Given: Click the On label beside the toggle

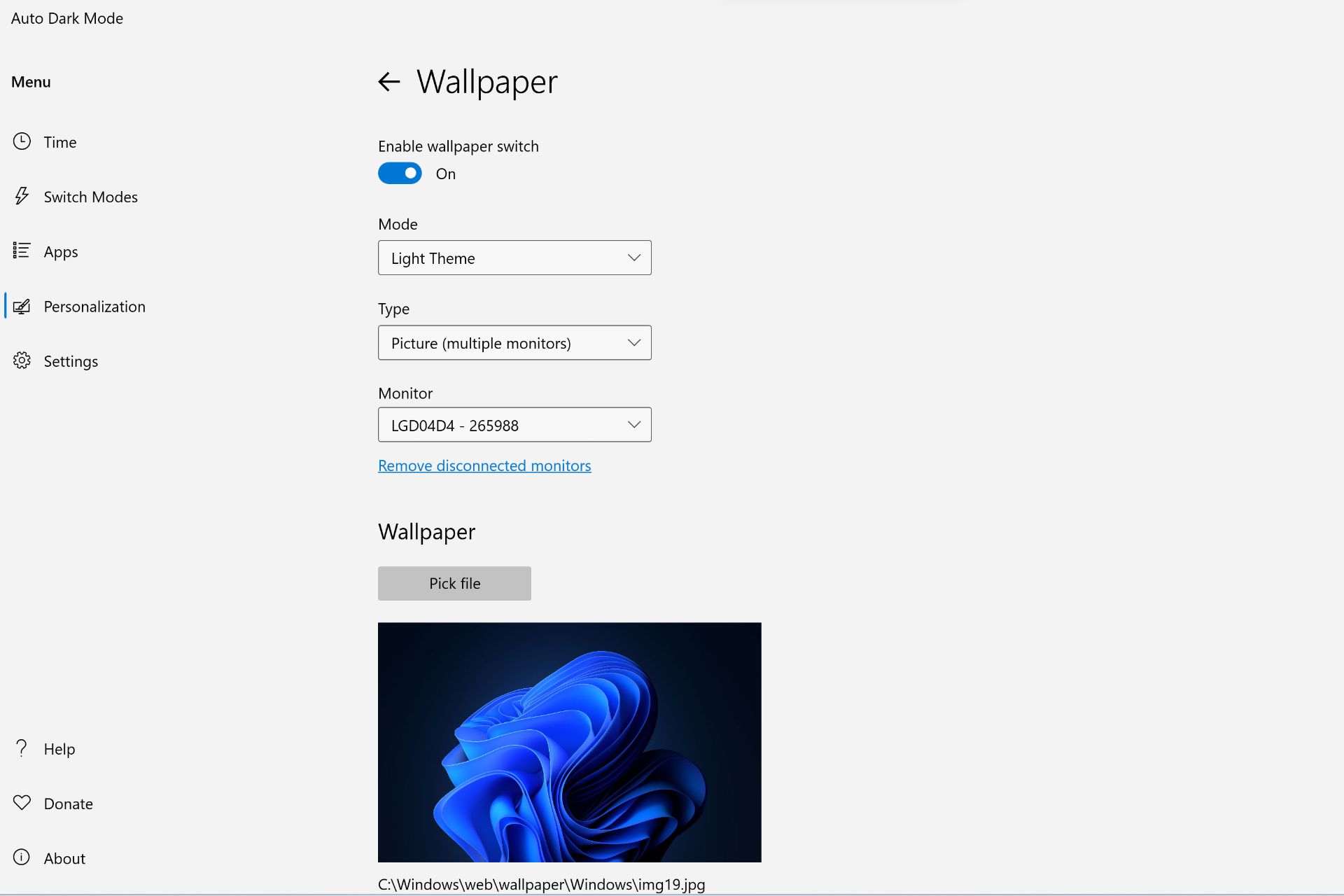Looking at the screenshot, I should pos(446,174).
